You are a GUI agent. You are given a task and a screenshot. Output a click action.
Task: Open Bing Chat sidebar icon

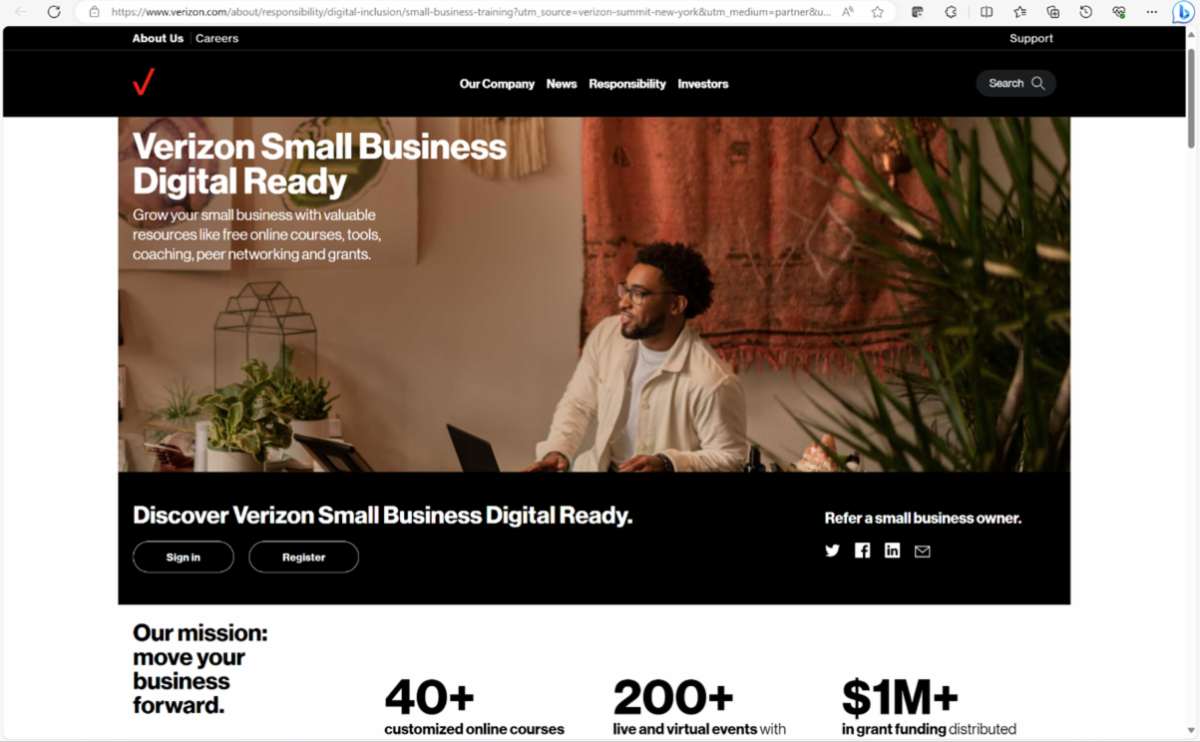(x=1183, y=12)
